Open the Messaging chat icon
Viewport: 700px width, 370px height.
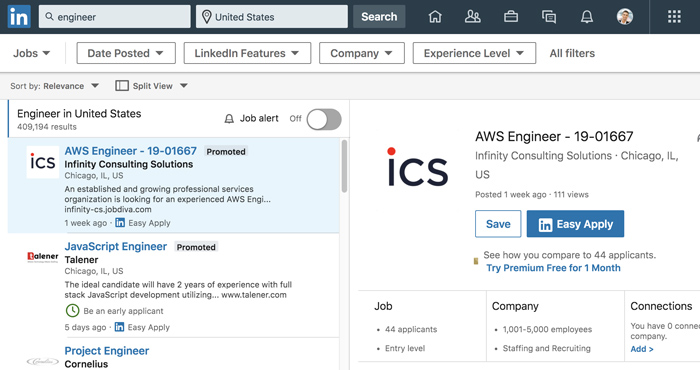[x=549, y=17]
